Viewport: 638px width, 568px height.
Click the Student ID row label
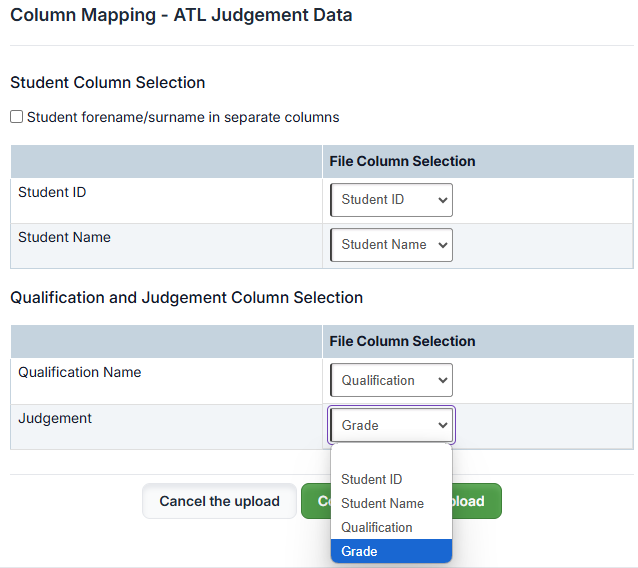click(x=52, y=192)
